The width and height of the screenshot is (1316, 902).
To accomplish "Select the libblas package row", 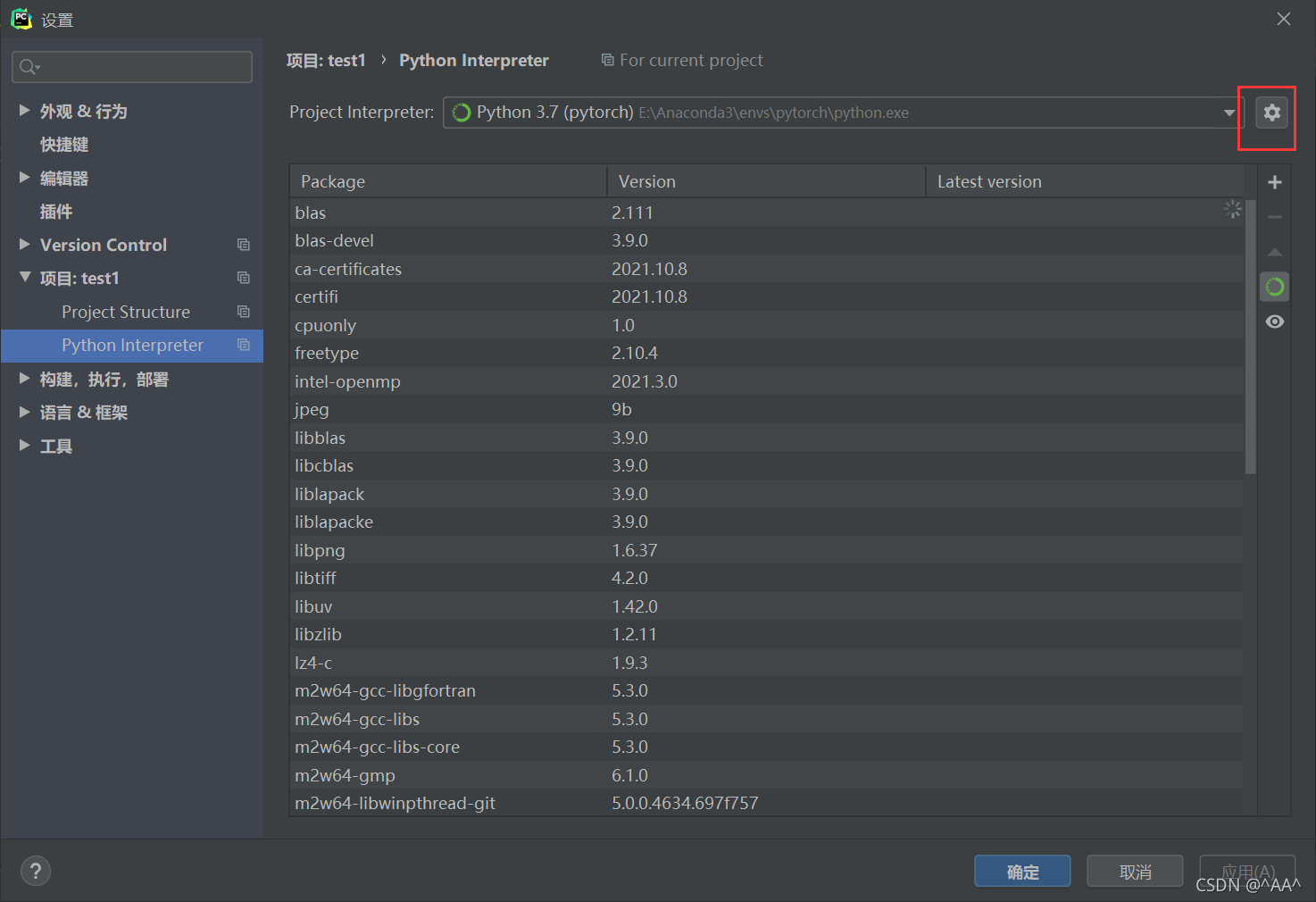I will click(x=767, y=438).
